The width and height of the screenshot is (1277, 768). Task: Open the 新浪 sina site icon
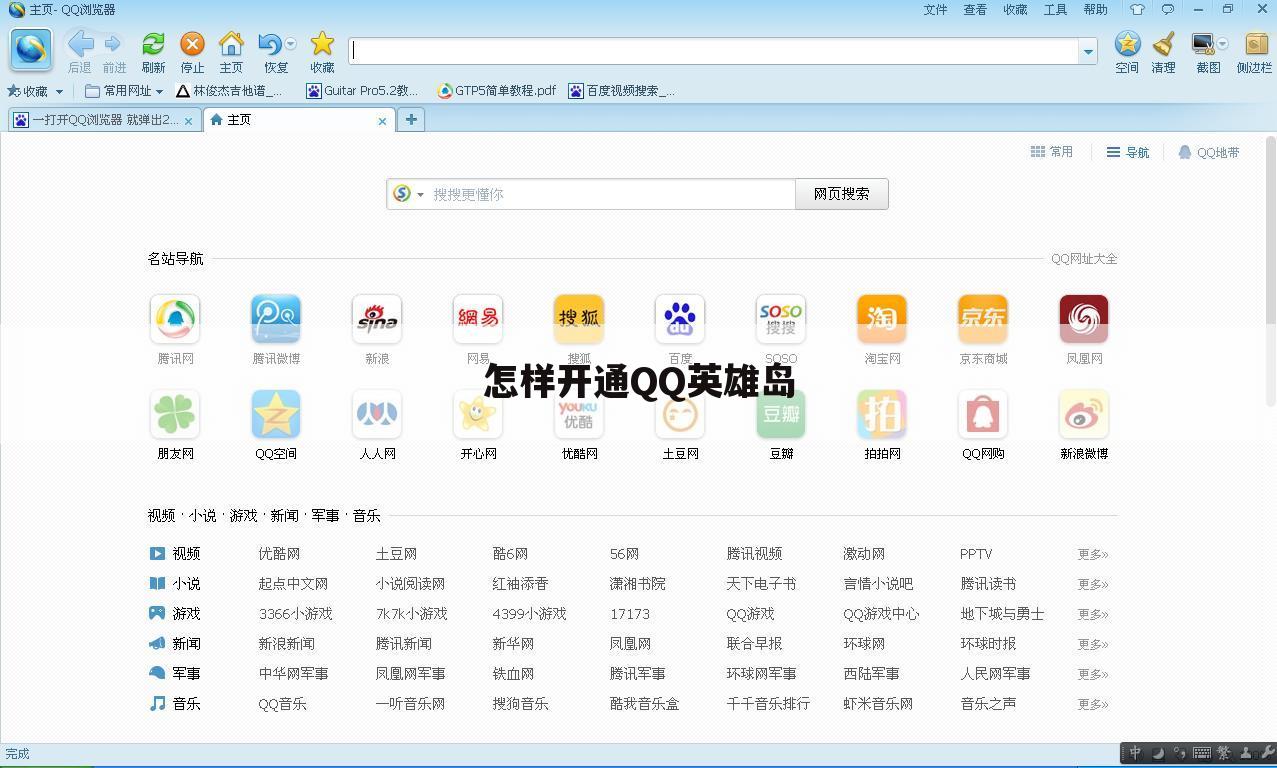[377, 319]
